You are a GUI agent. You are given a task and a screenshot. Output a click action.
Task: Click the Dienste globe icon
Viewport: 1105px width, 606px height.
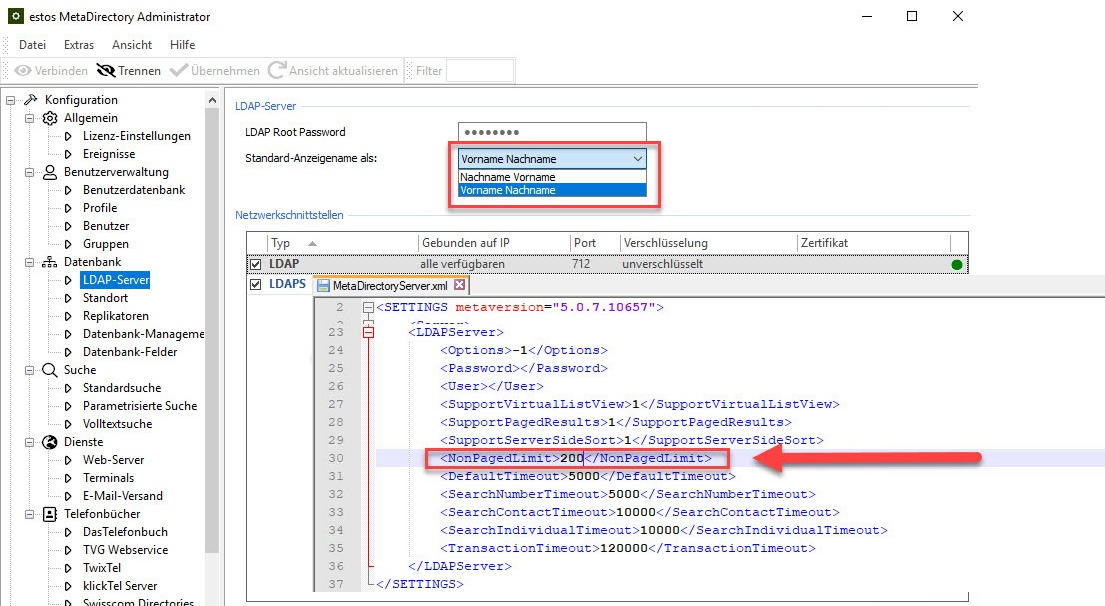(x=50, y=442)
